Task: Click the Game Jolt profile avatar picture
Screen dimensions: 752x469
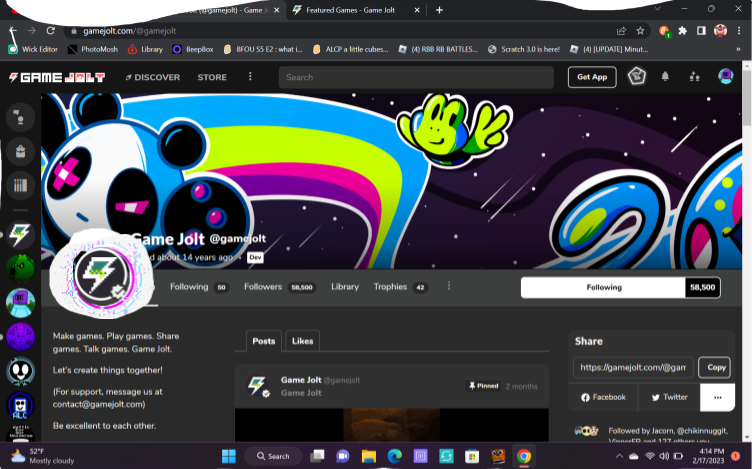Action: pos(102,275)
